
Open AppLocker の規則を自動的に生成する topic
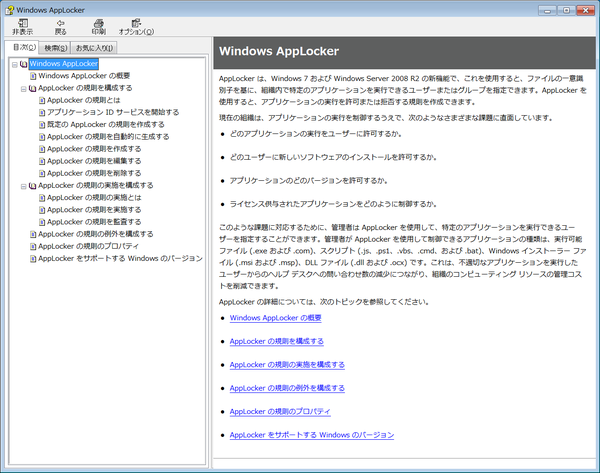pyautogui.click(x=108, y=137)
